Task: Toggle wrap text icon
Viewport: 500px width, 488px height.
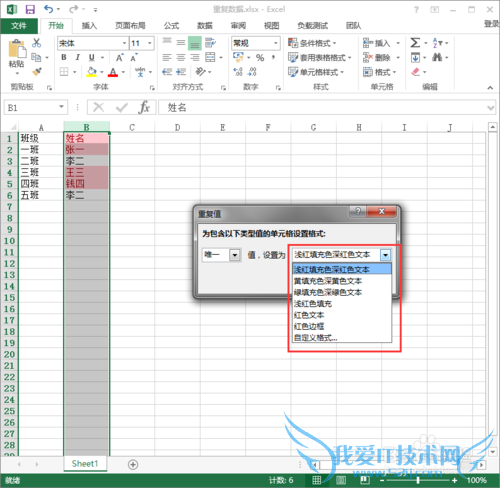Action: [x=210, y=42]
